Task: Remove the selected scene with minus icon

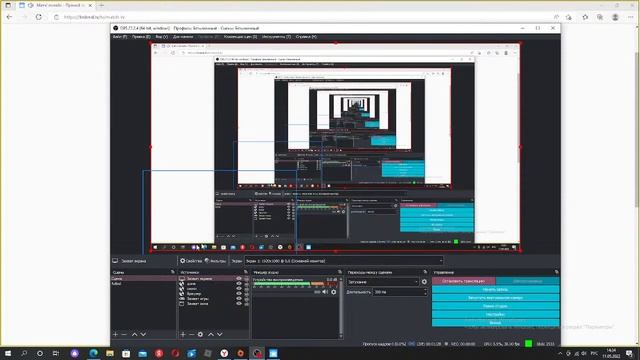Action: coord(124,334)
